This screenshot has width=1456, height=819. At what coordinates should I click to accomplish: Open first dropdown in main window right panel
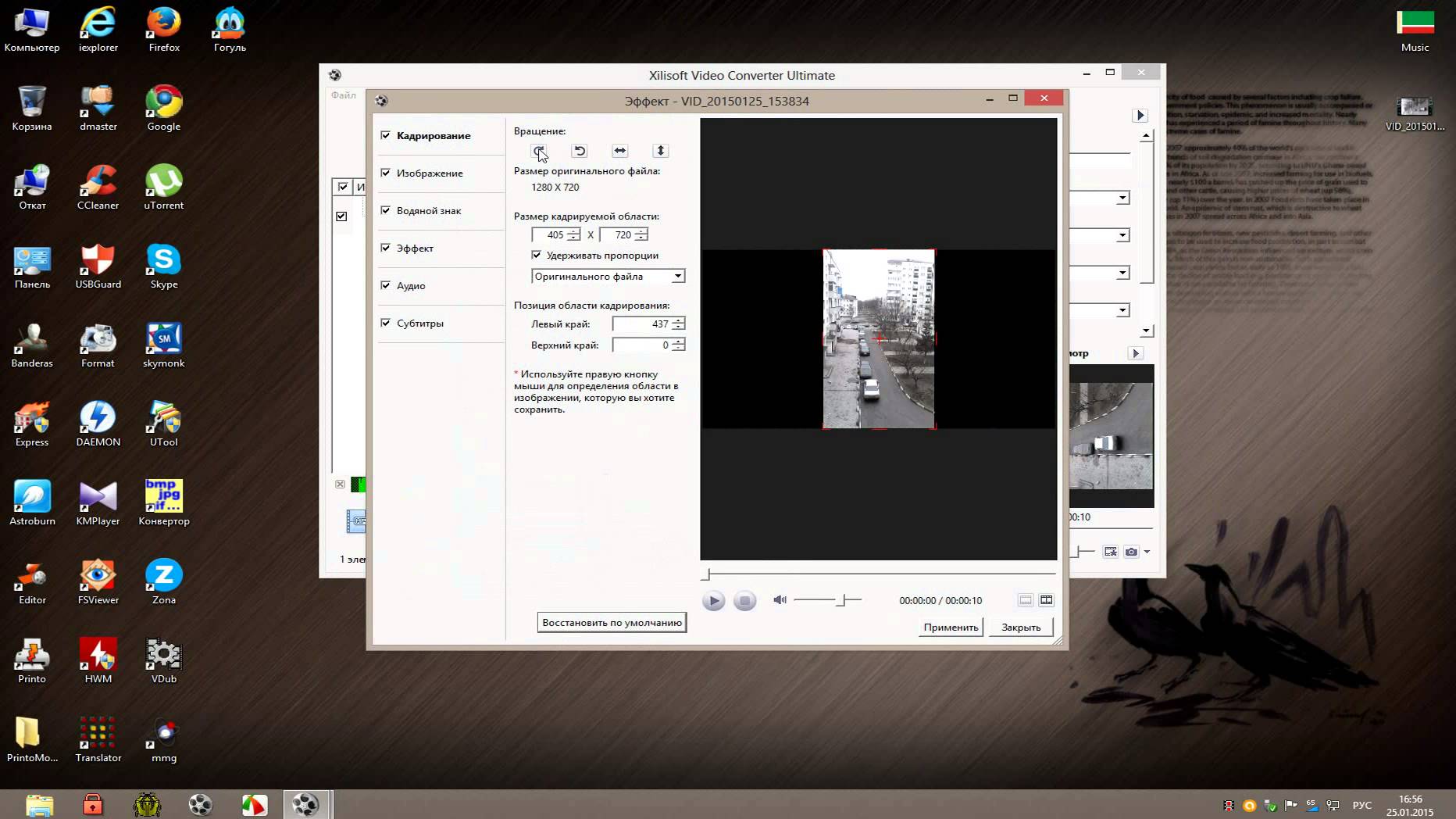(1122, 198)
